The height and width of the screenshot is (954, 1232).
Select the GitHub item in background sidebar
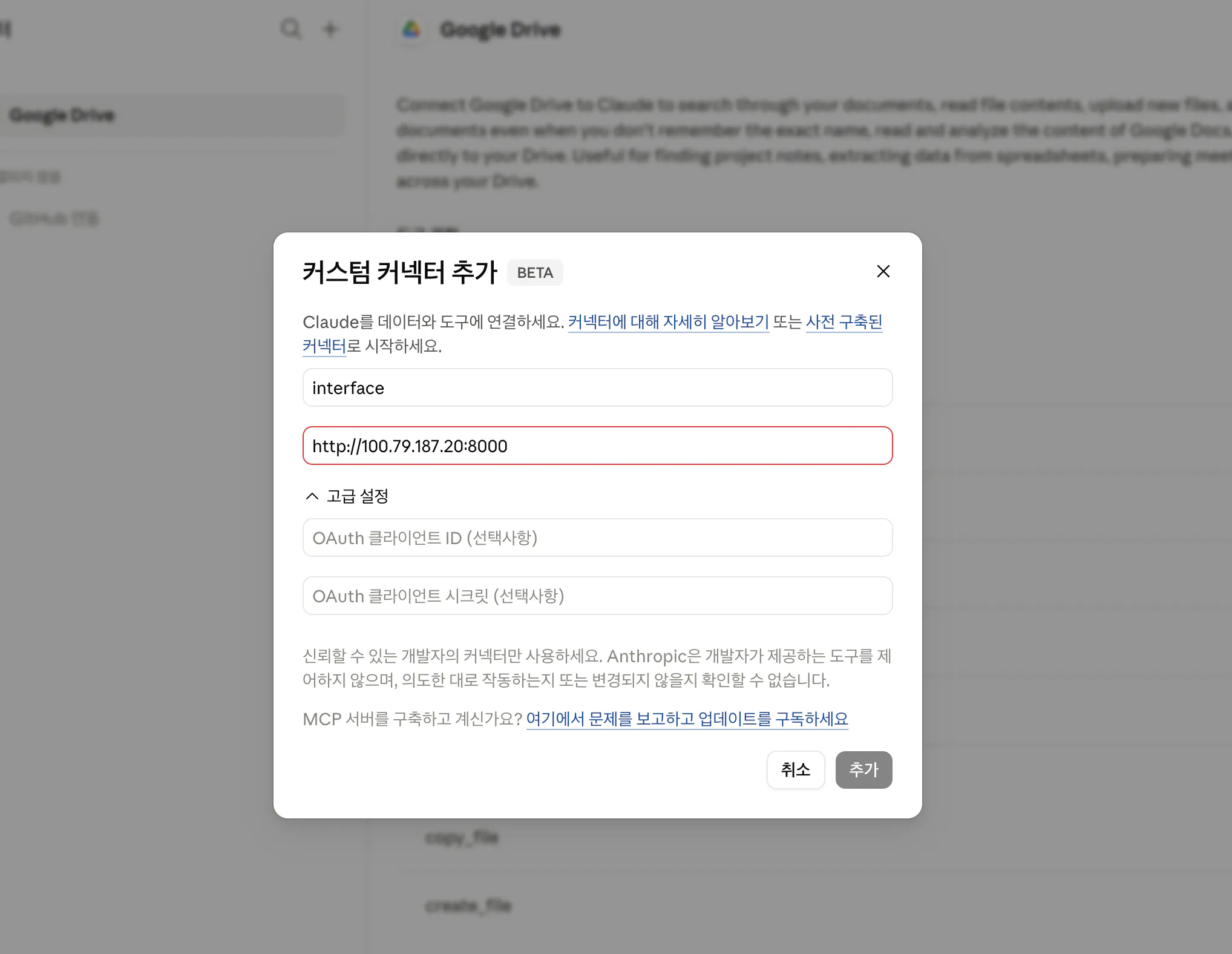(x=54, y=219)
